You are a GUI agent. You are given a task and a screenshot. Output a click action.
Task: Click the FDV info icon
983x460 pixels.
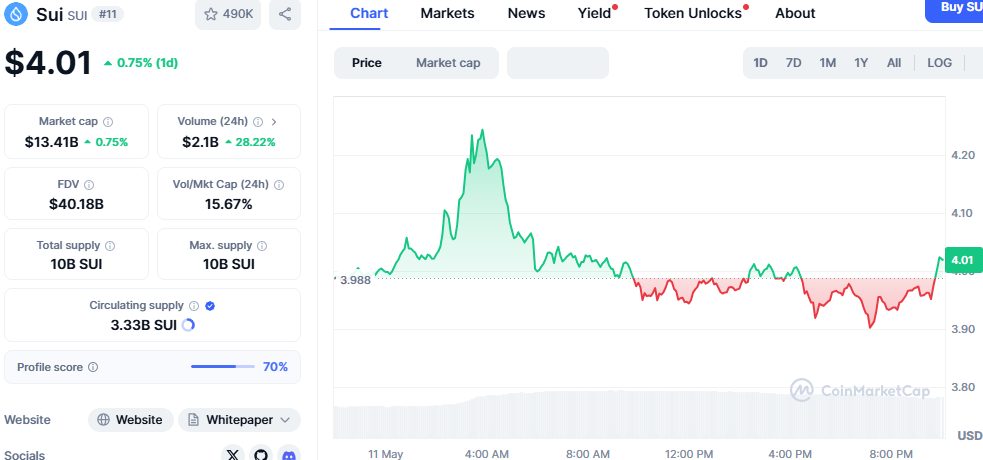pos(89,185)
